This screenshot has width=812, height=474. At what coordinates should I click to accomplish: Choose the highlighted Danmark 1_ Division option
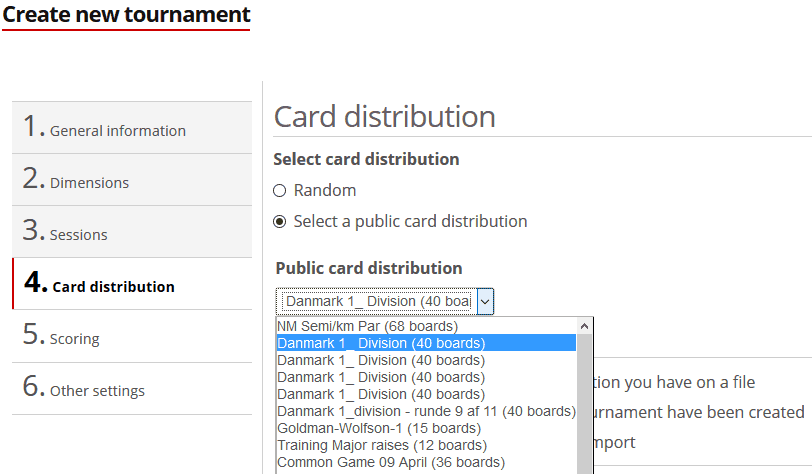click(380, 343)
